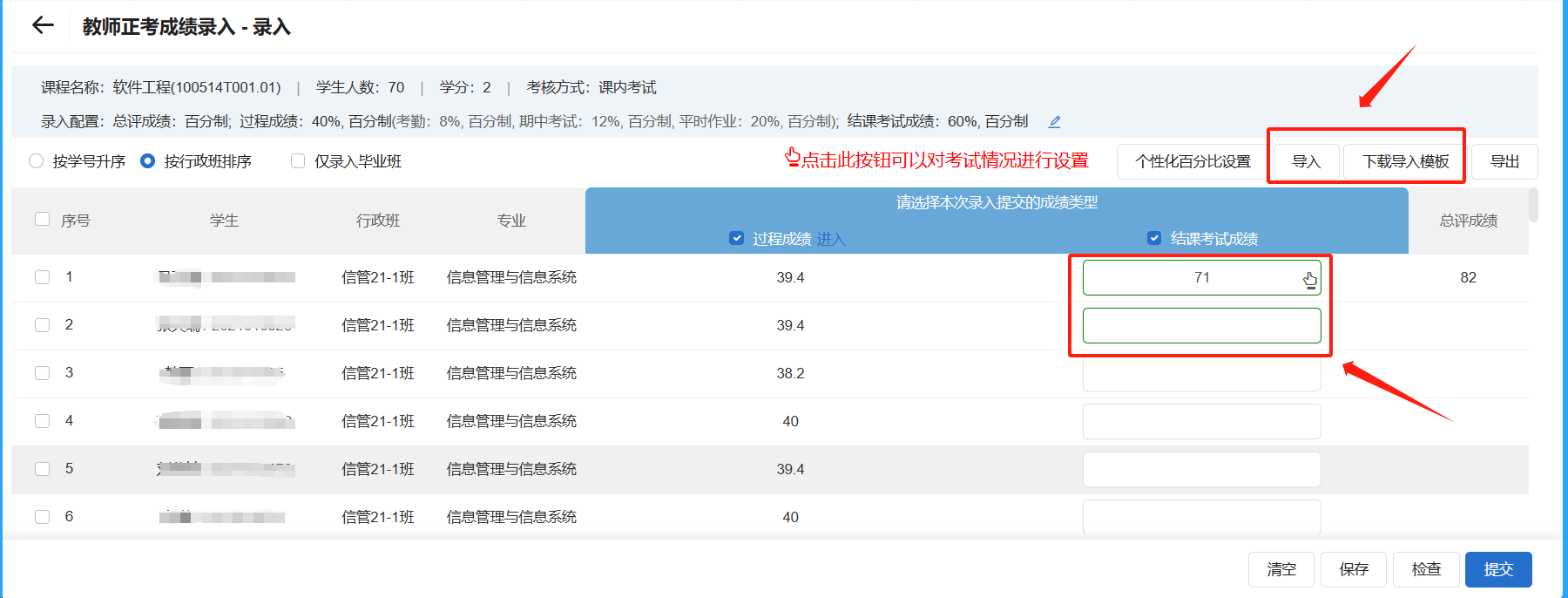Uncheck the 过程成绩 checkbox

737,239
